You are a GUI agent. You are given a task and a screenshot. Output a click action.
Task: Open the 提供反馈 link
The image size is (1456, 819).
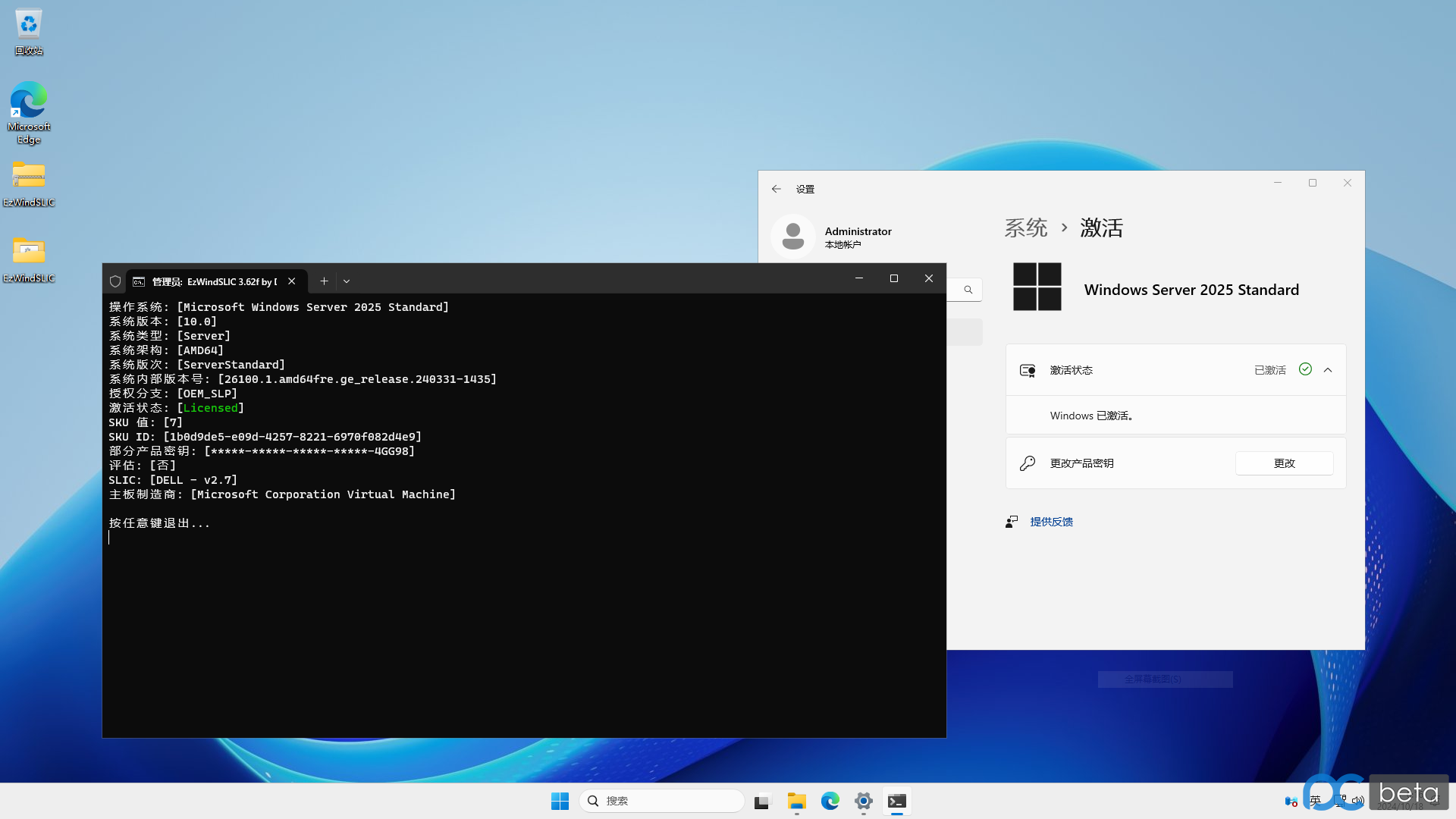[1051, 522]
